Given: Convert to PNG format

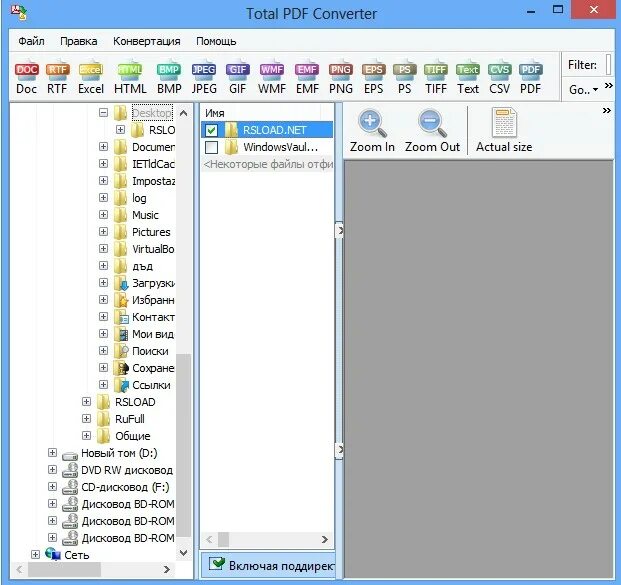Looking at the screenshot, I should (x=341, y=78).
